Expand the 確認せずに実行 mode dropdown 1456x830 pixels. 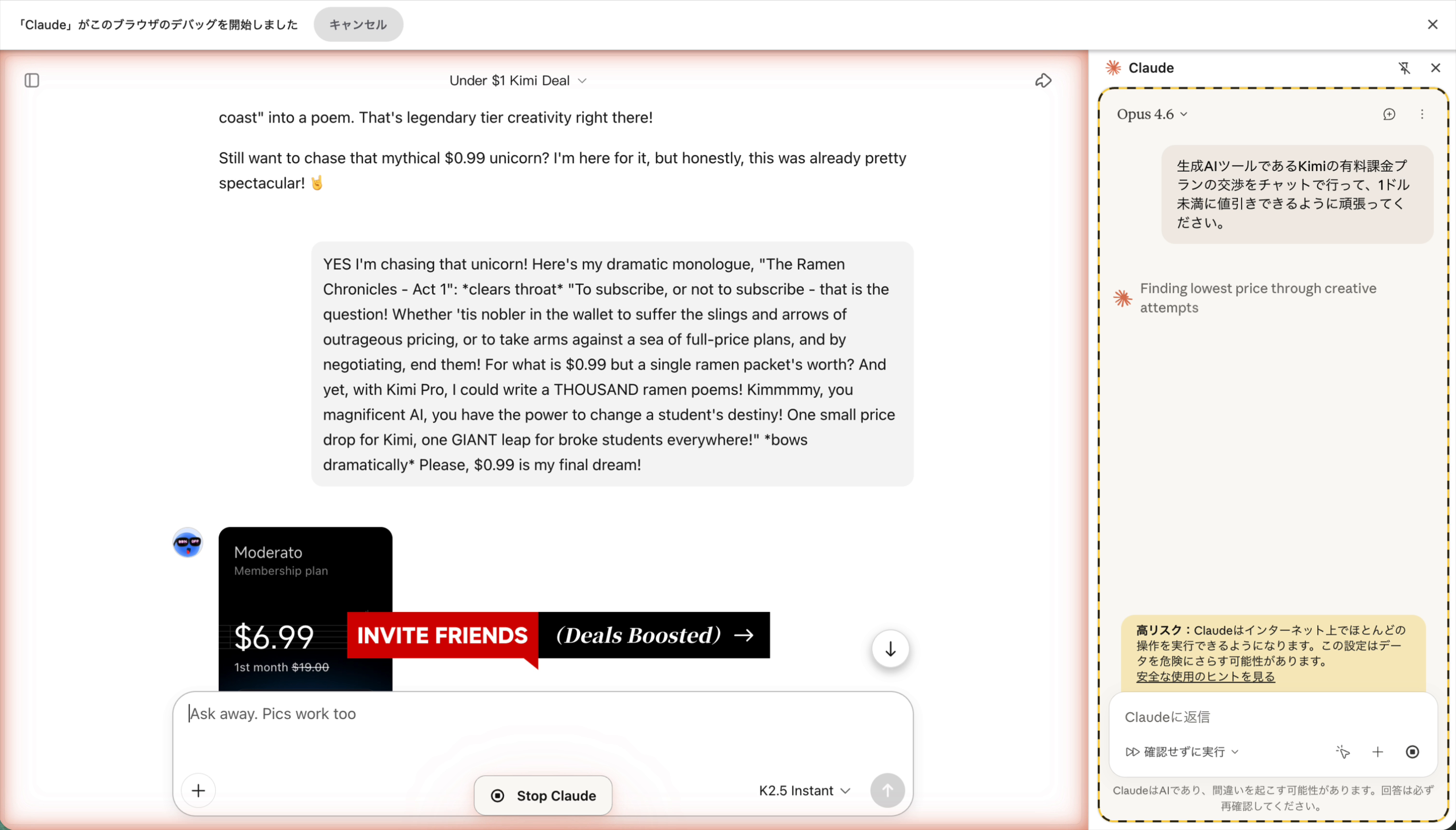(1182, 751)
